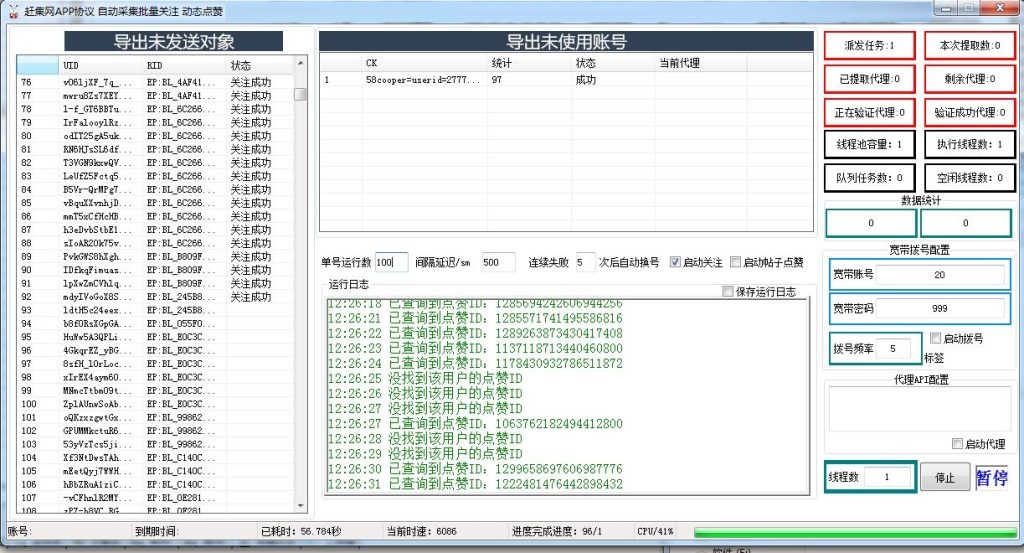Click the scrollbar thumb of the UID list

[300, 94]
